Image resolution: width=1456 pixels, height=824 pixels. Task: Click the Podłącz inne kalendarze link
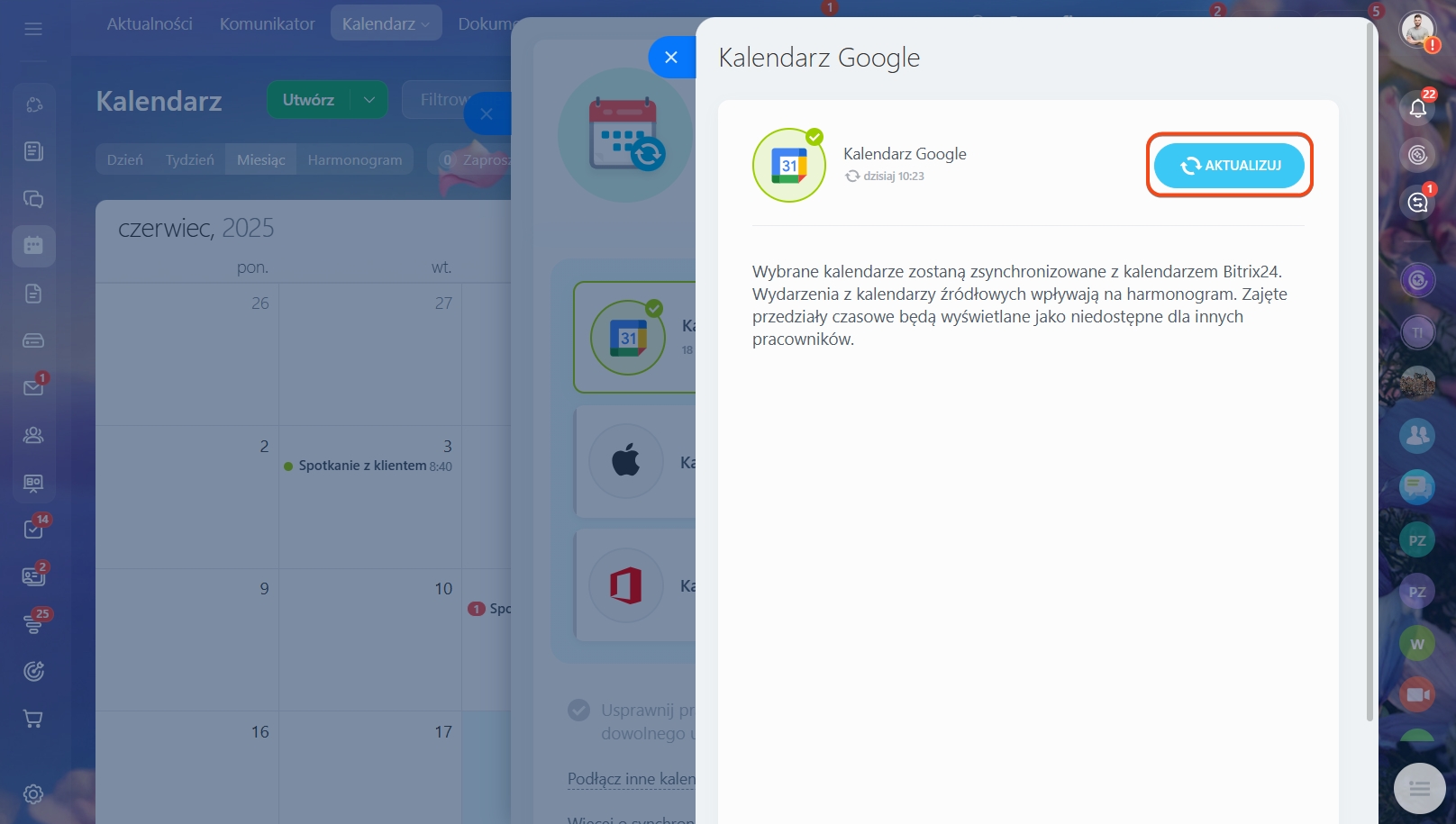click(631, 779)
